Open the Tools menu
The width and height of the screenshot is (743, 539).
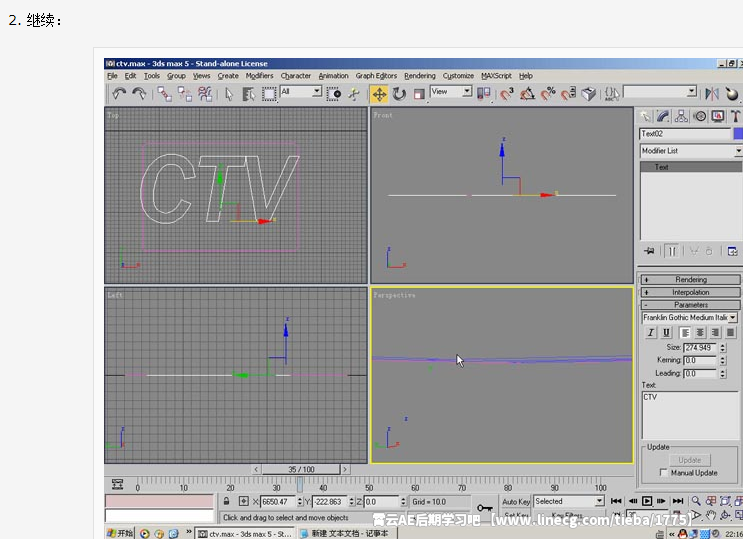152,76
